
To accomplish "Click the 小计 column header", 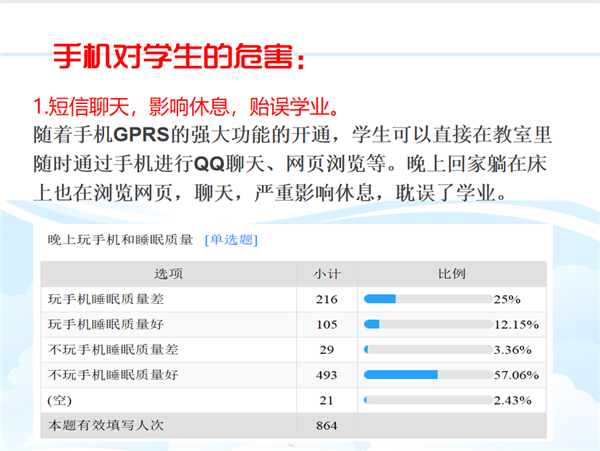I will pyautogui.click(x=327, y=274).
